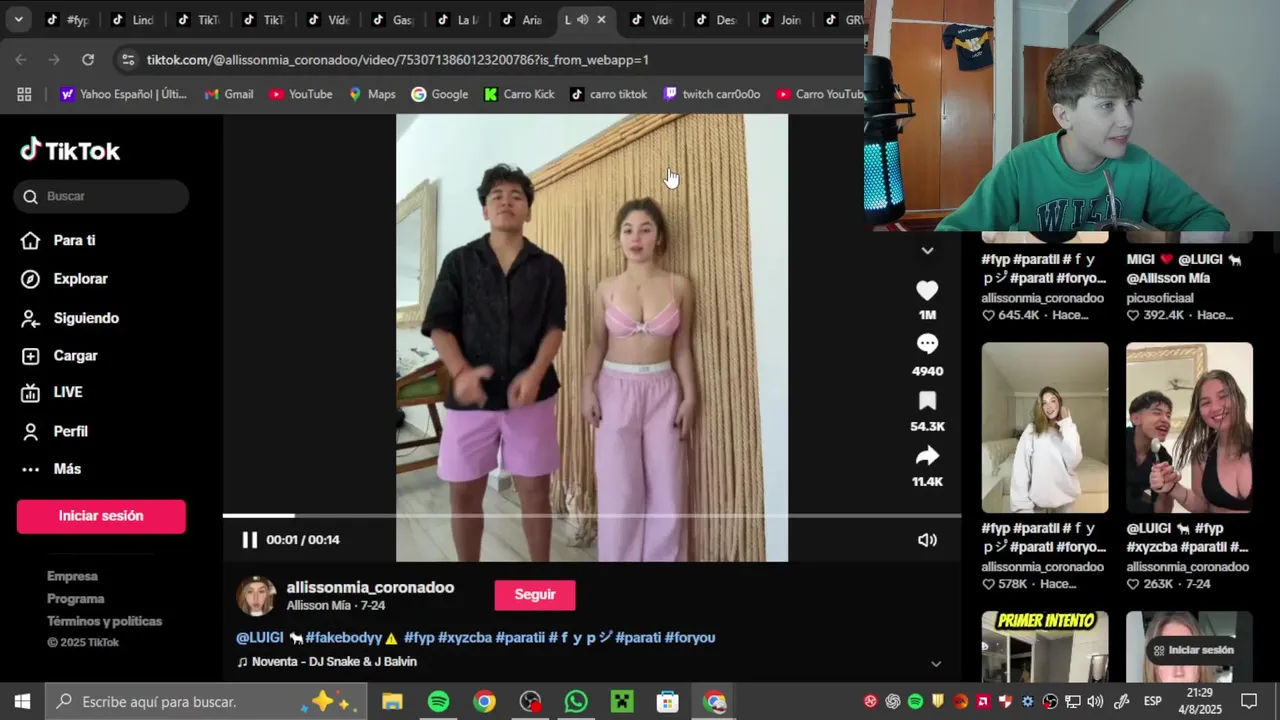Switch to the La I browser tab
1280x720 pixels.
tap(456, 20)
